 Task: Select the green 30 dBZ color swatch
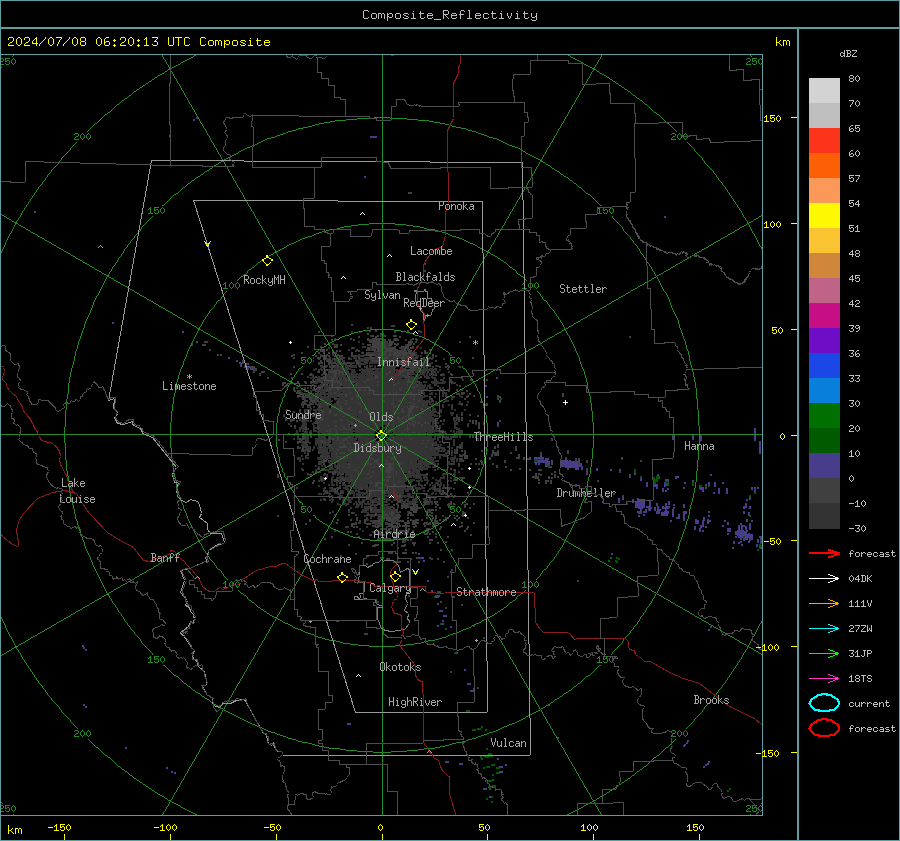click(824, 416)
